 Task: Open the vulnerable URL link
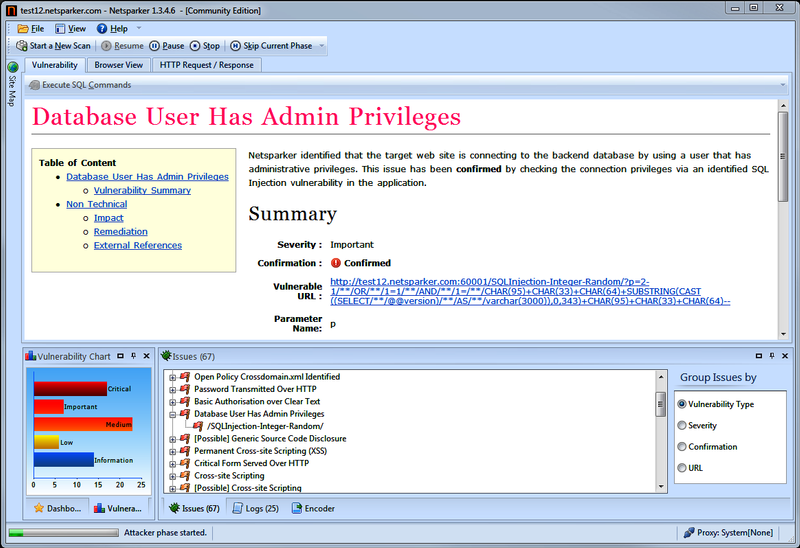coord(530,291)
